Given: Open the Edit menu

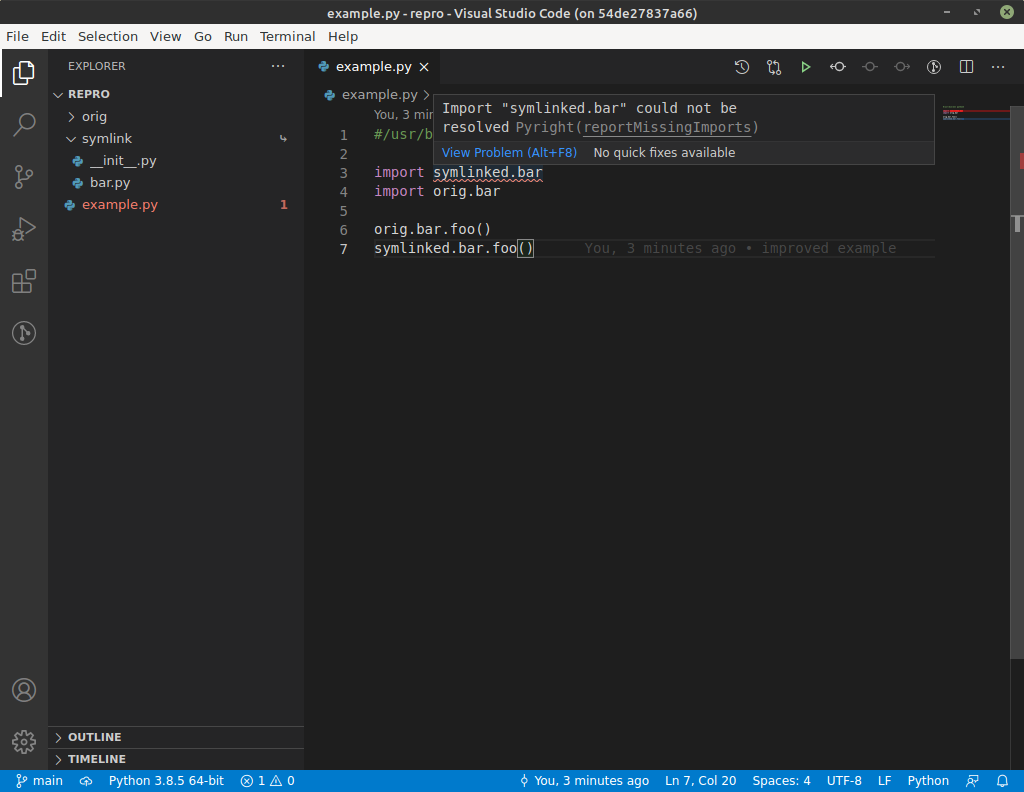Looking at the screenshot, I should point(54,37).
